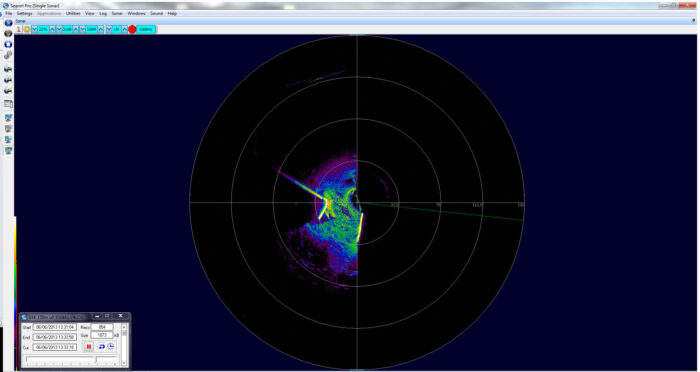The width and height of the screenshot is (700, 372).
Task: Pause log playback with red pause button
Action: [89, 347]
